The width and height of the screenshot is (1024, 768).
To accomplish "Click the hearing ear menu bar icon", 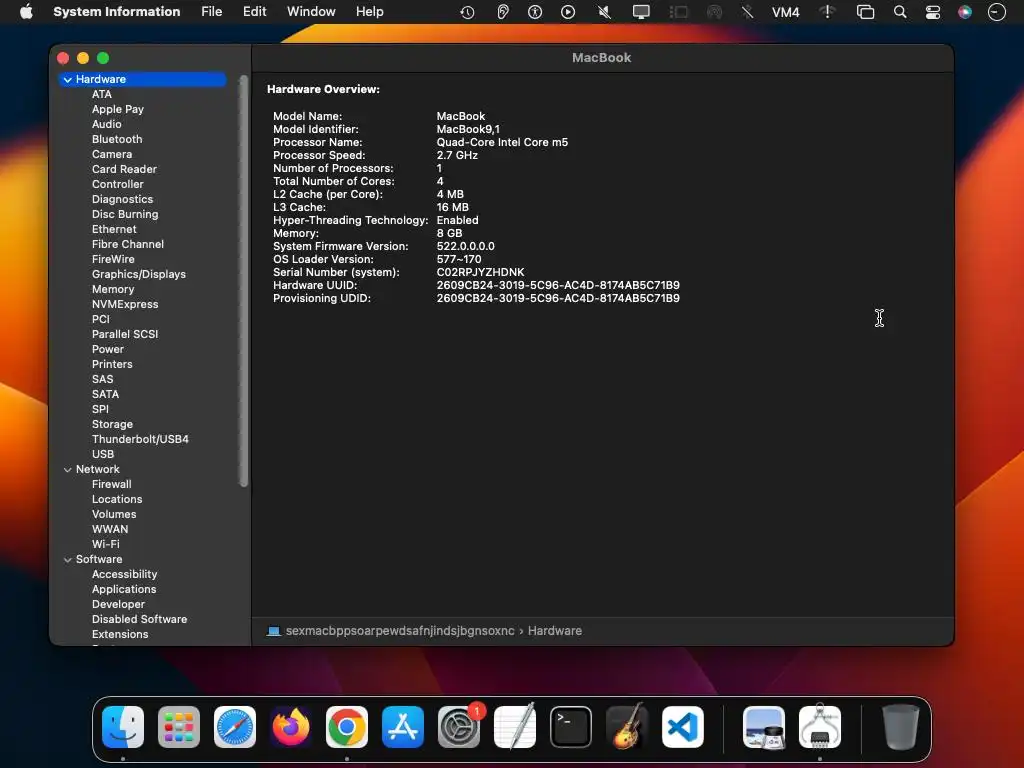I will 502,12.
